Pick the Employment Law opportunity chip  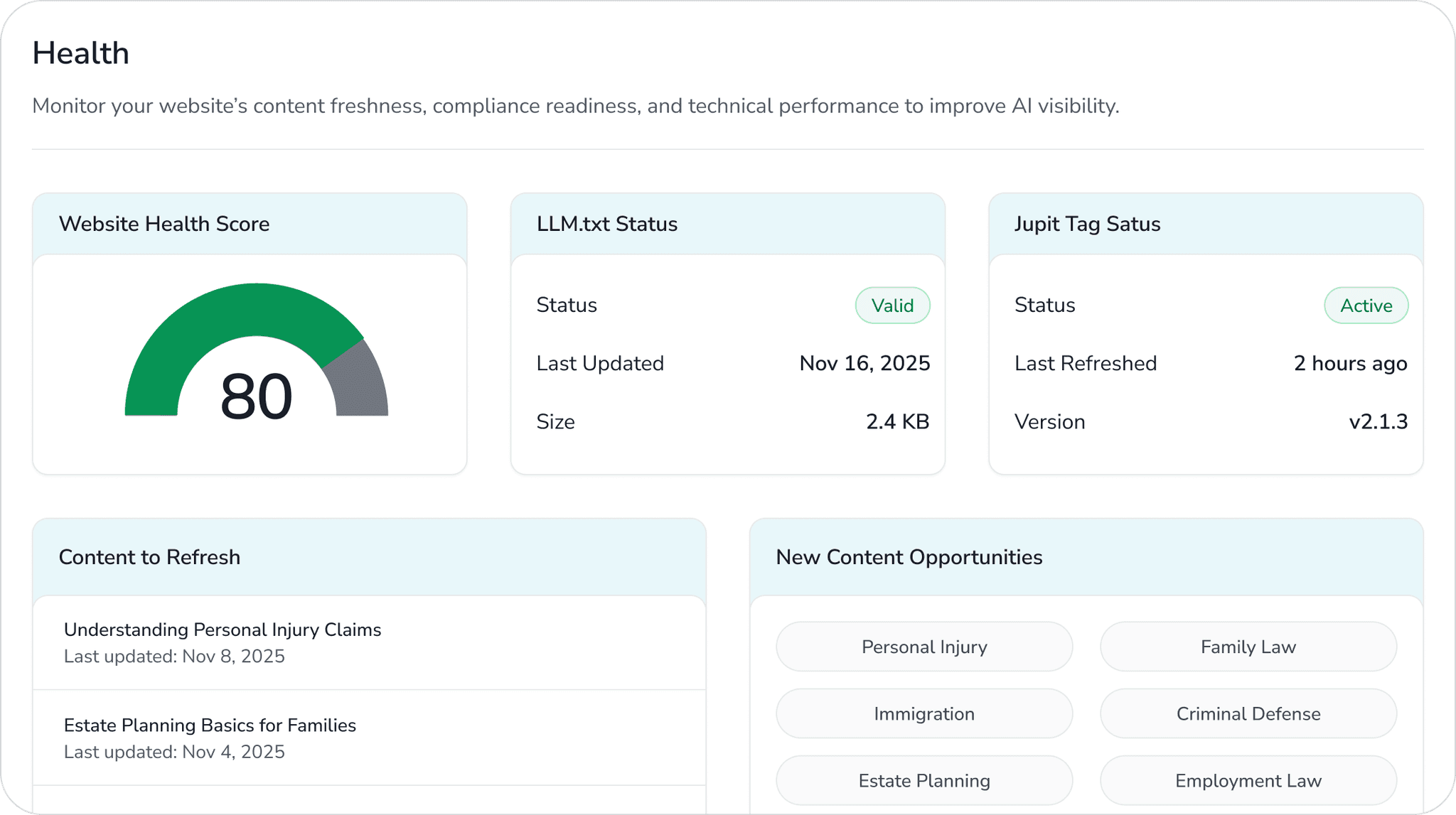1248,780
